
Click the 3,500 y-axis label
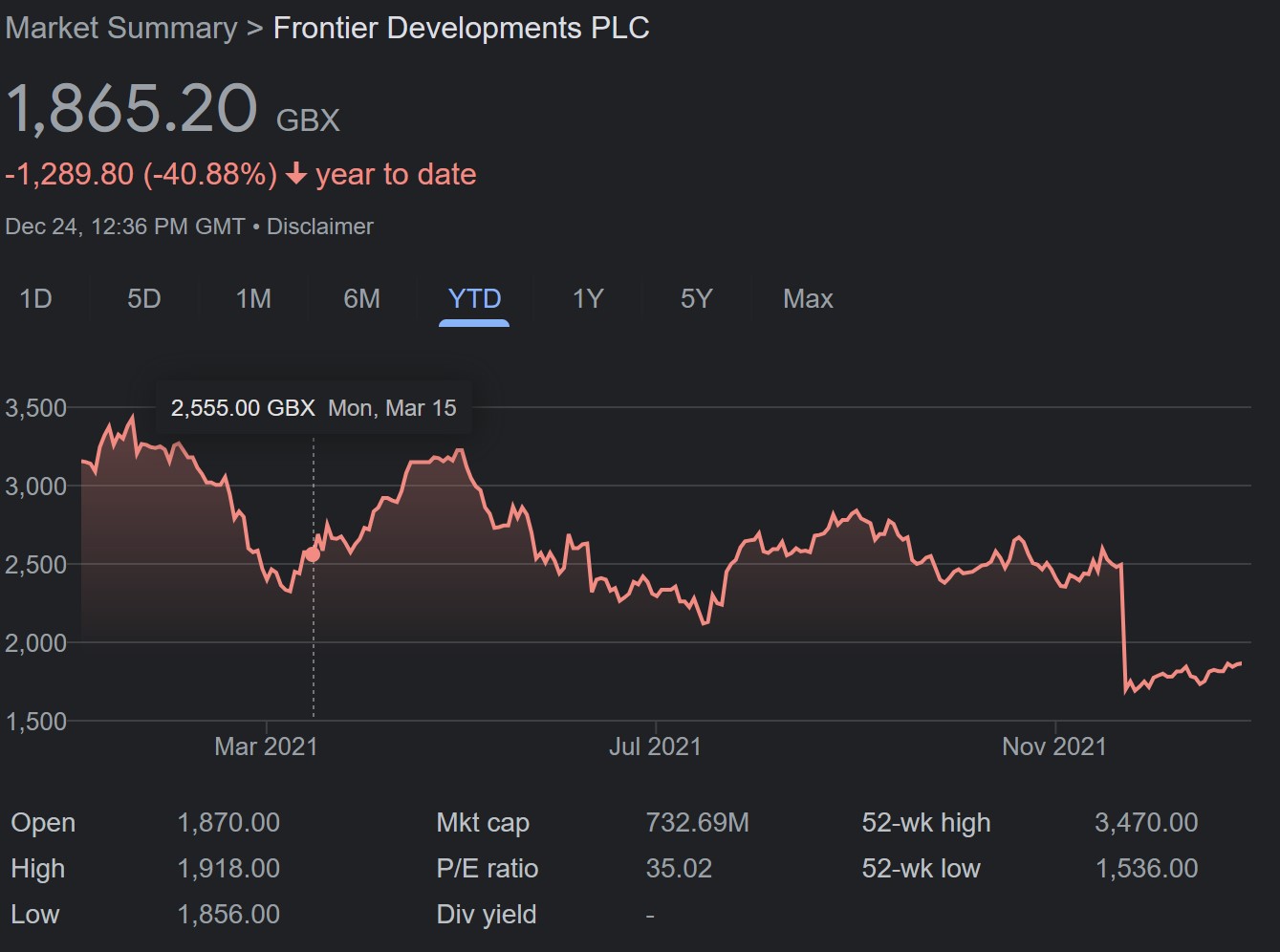tap(36, 408)
